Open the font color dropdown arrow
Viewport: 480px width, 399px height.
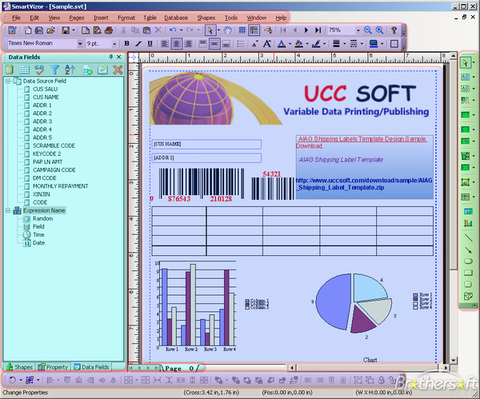pos(289,44)
